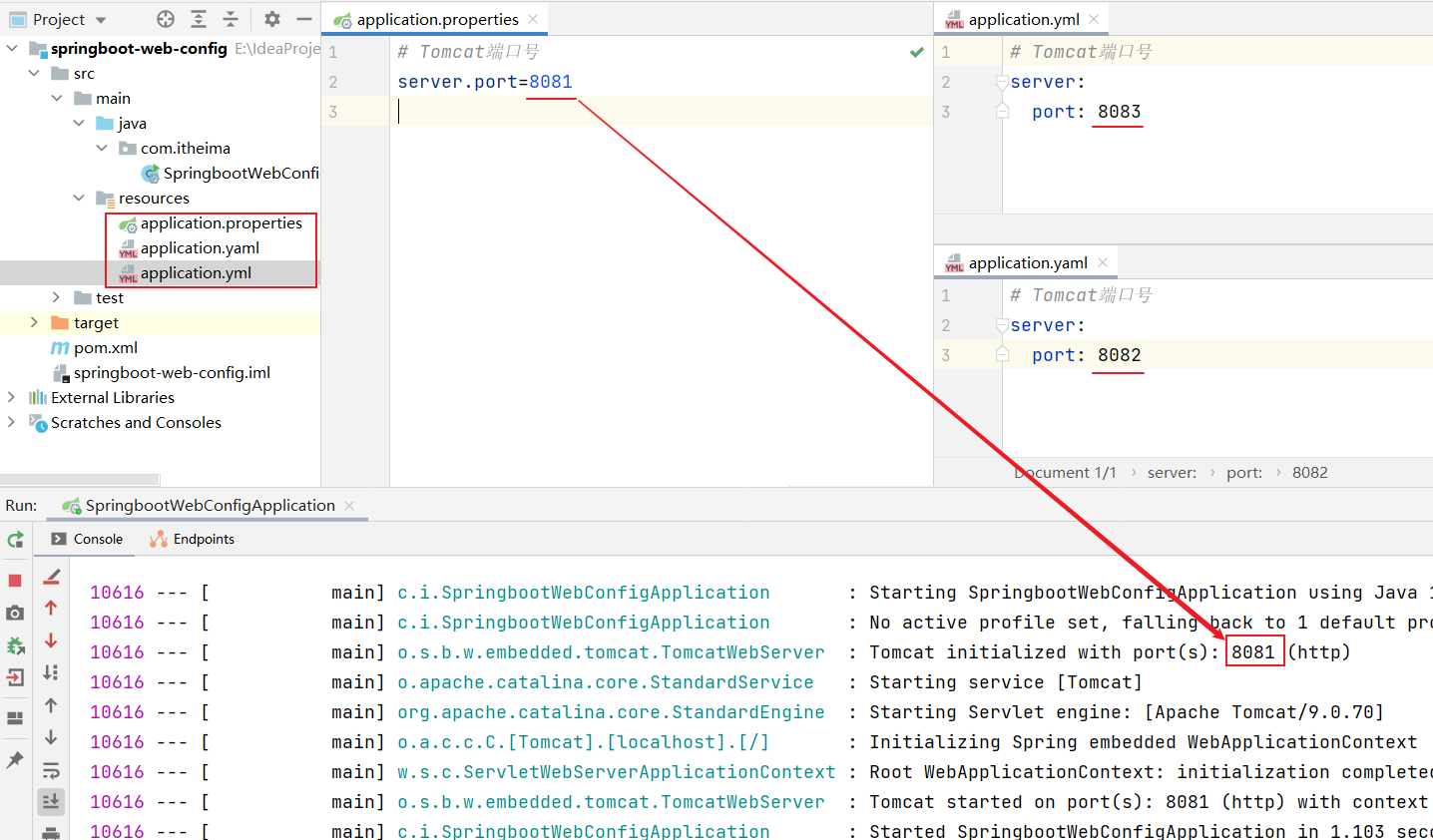
Task: Select opened file using the crosshair locate icon
Action: (x=166, y=19)
